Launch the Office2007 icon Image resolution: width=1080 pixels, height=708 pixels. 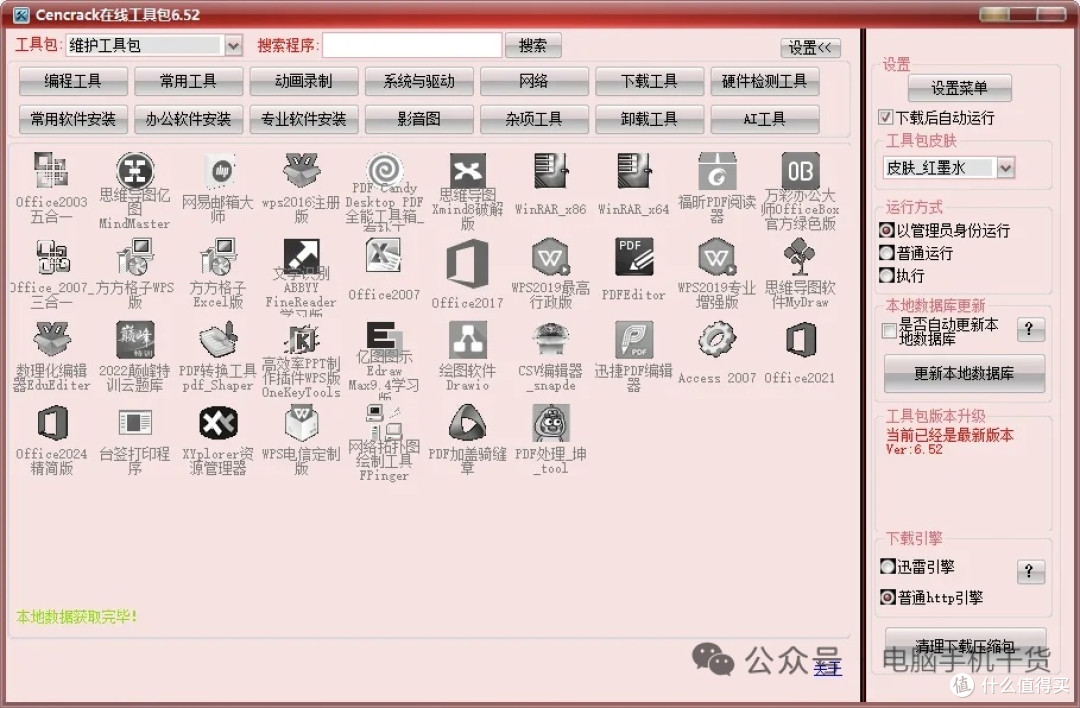tap(384, 256)
